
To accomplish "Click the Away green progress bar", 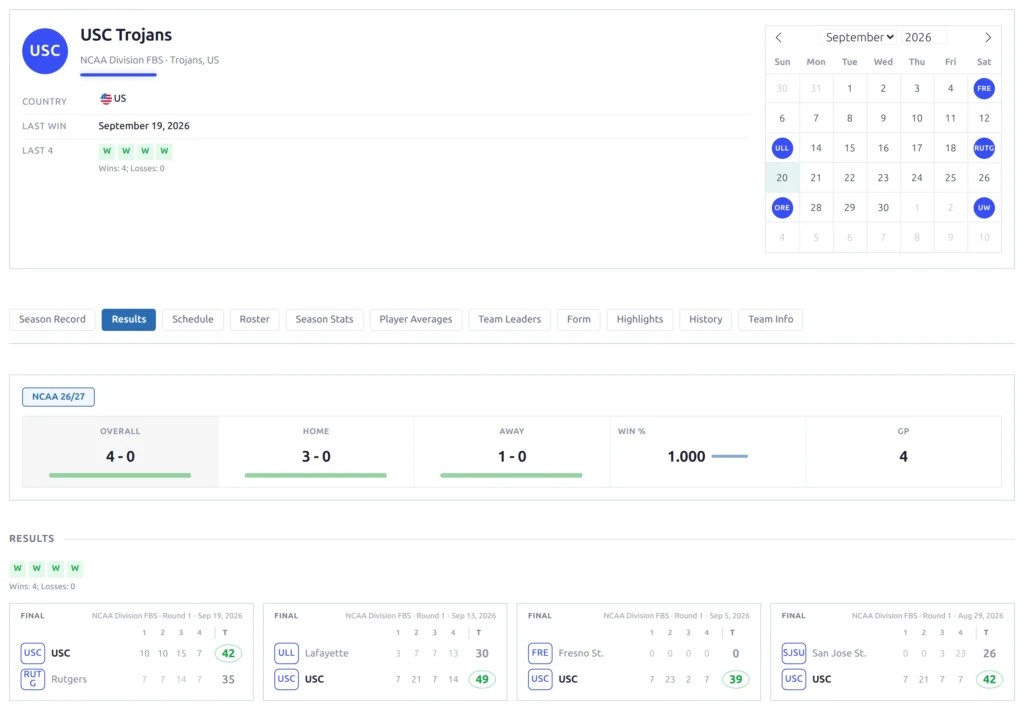I will click(511, 476).
